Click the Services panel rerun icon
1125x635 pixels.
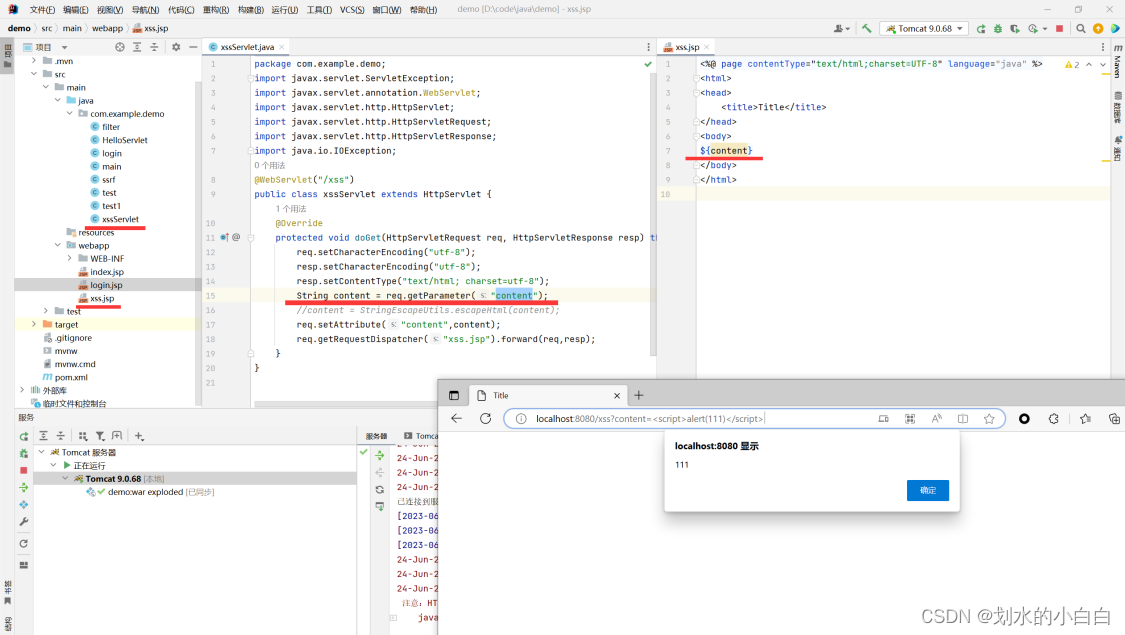click(24, 436)
